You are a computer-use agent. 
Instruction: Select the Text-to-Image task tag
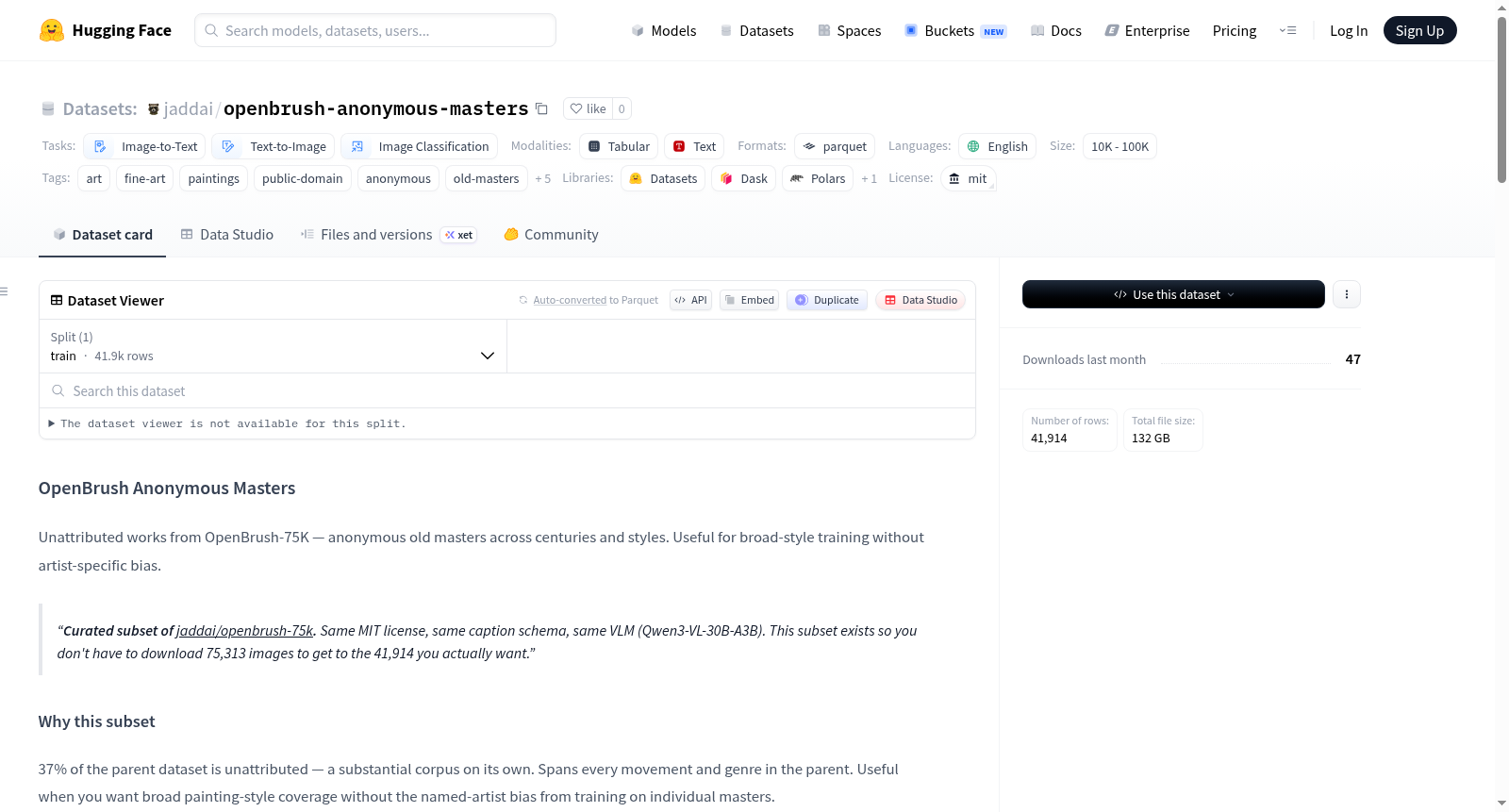pos(274,146)
